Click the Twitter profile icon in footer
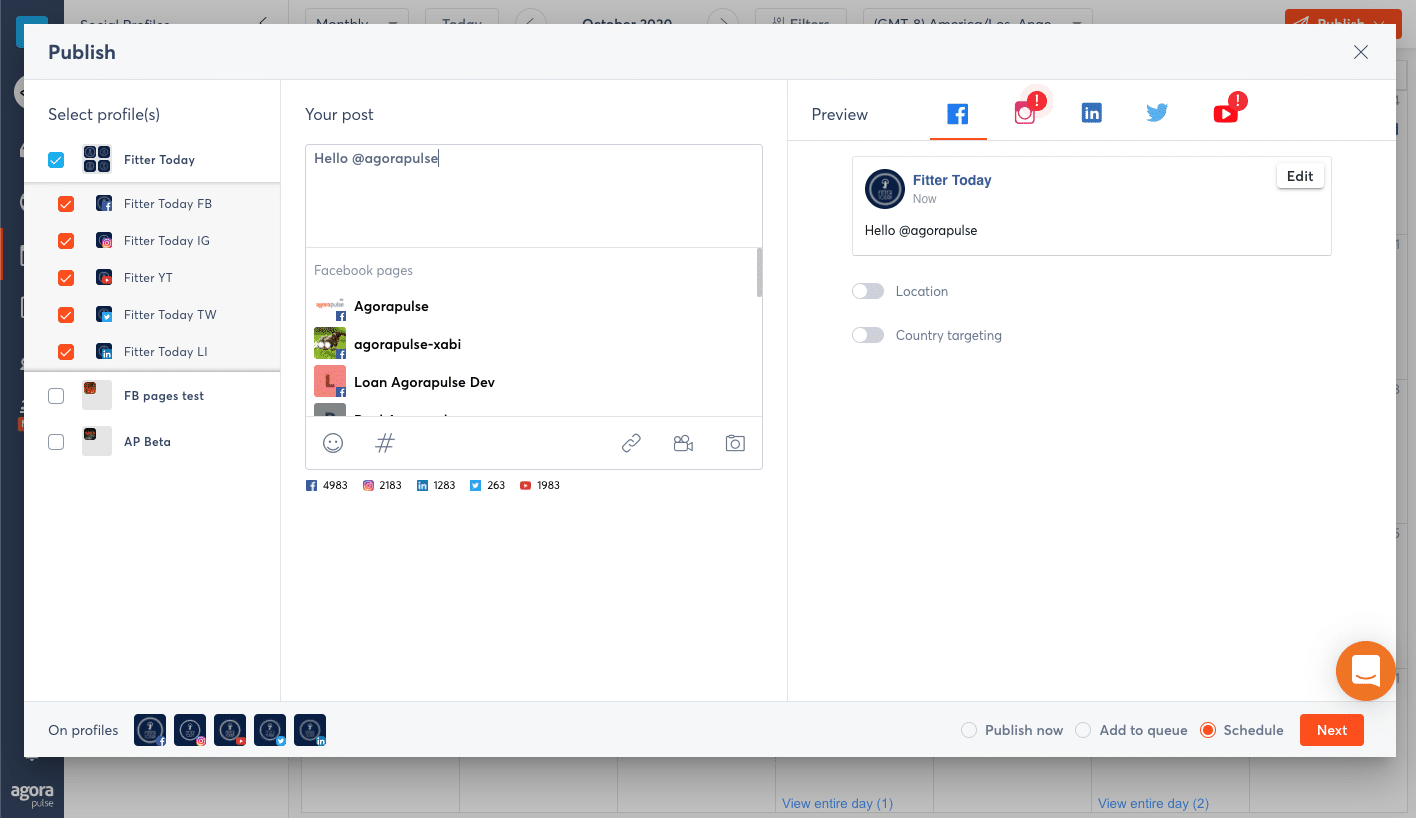This screenshot has height=818, width=1416. pos(270,730)
